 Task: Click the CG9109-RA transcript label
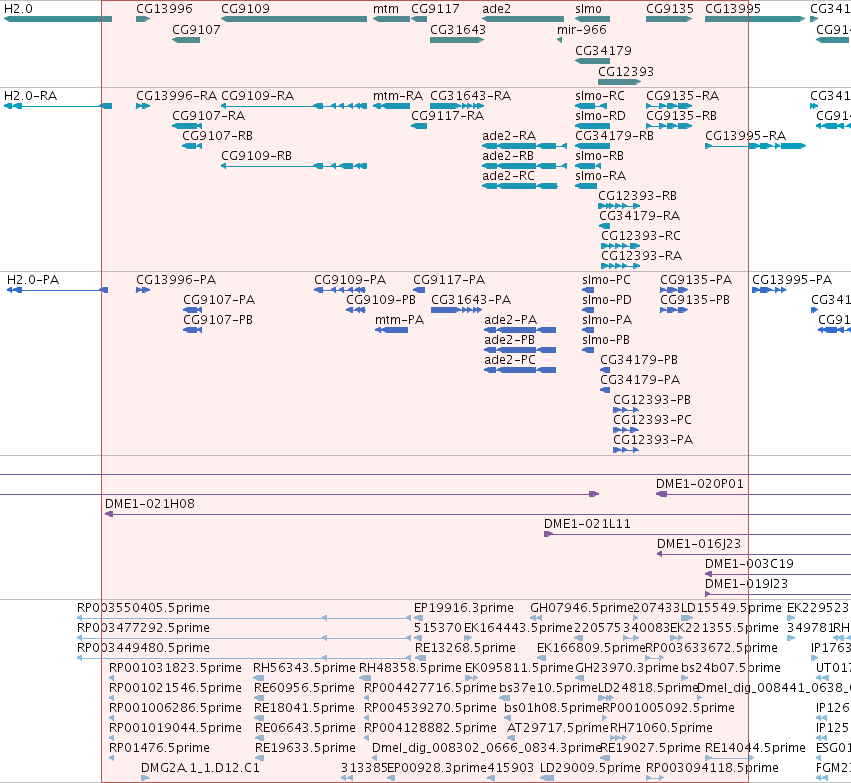[x=257, y=96]
